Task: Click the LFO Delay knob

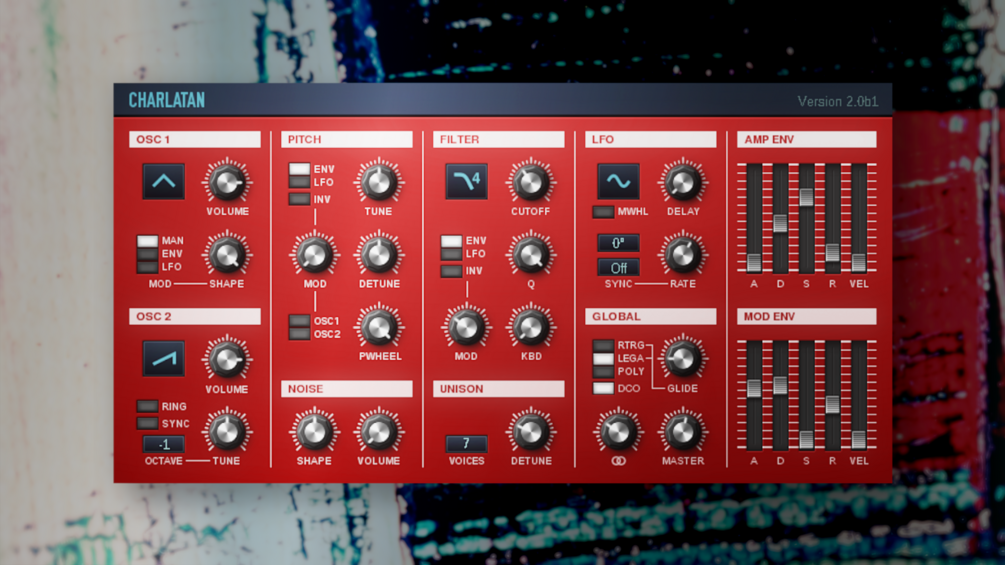Action: tap(683, 183)
